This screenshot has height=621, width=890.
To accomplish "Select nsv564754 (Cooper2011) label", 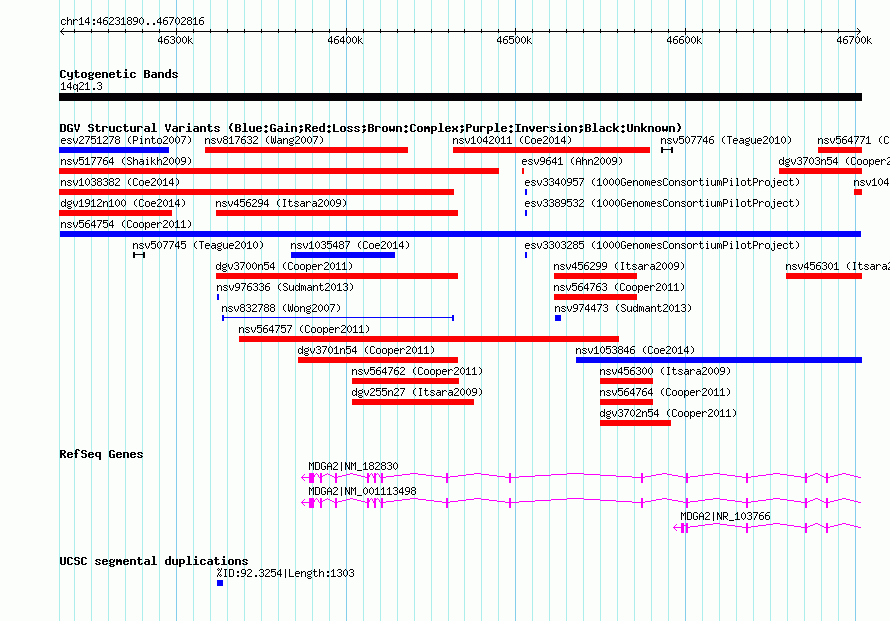I will coord(126,224).
